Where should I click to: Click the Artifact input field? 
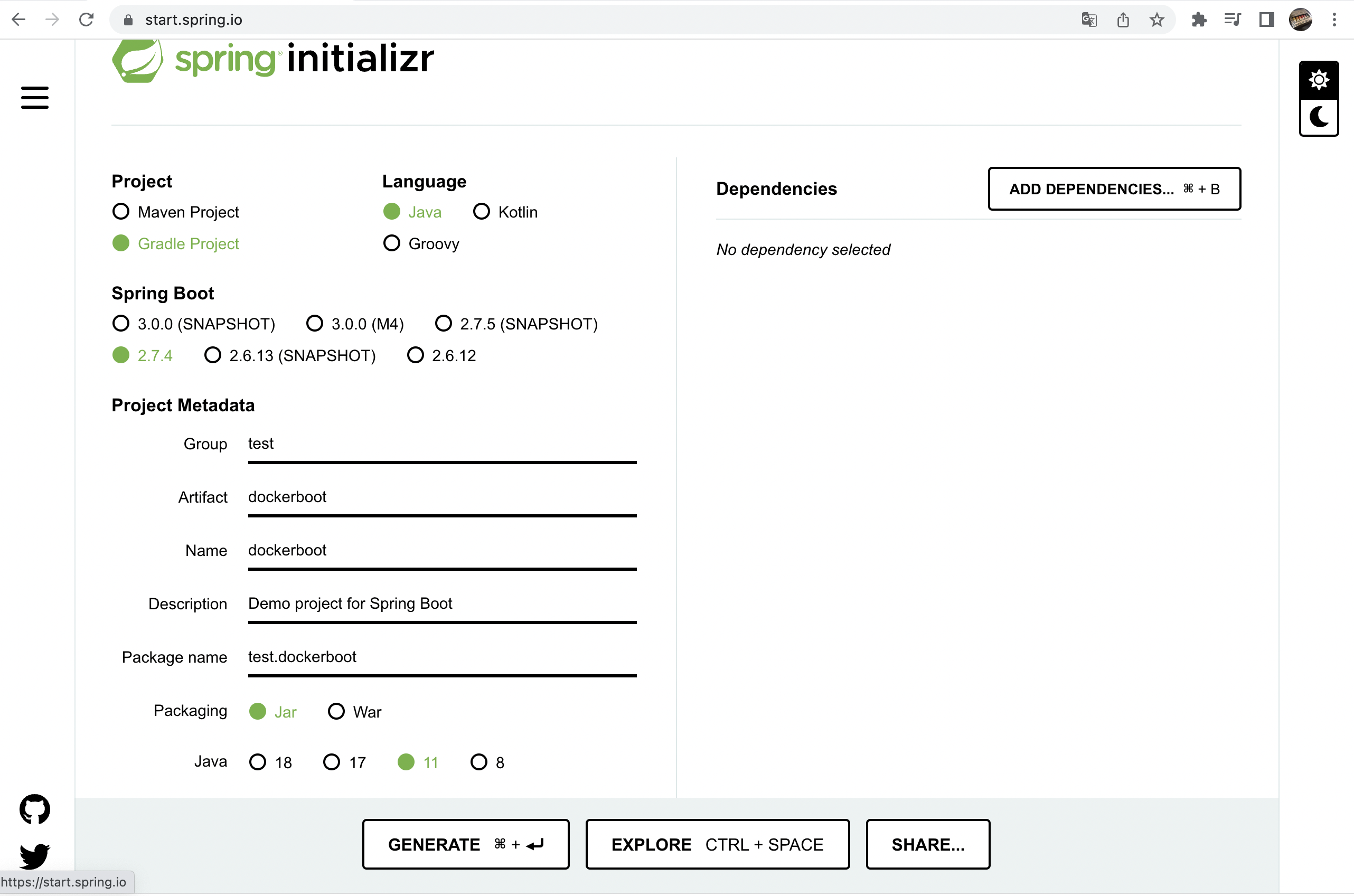point(441,496)
